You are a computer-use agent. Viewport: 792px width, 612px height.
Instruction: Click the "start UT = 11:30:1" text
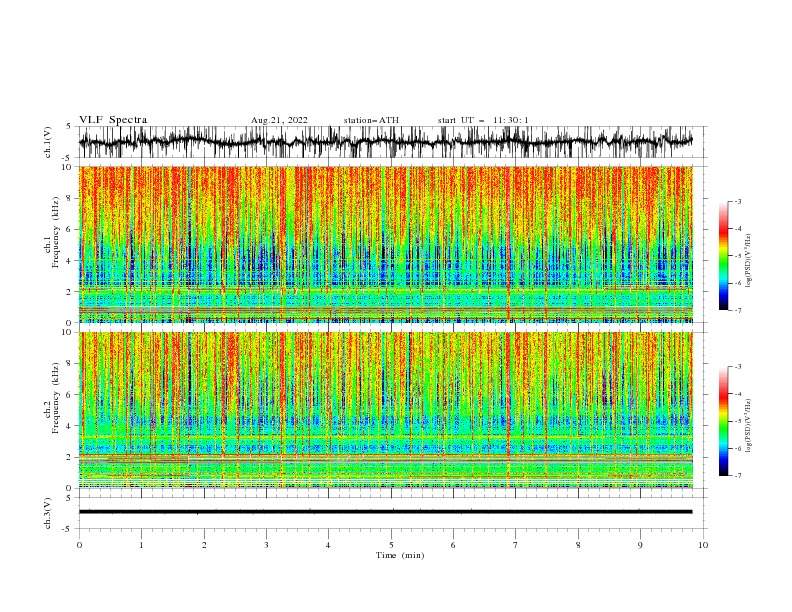click(x=483, y=120)
